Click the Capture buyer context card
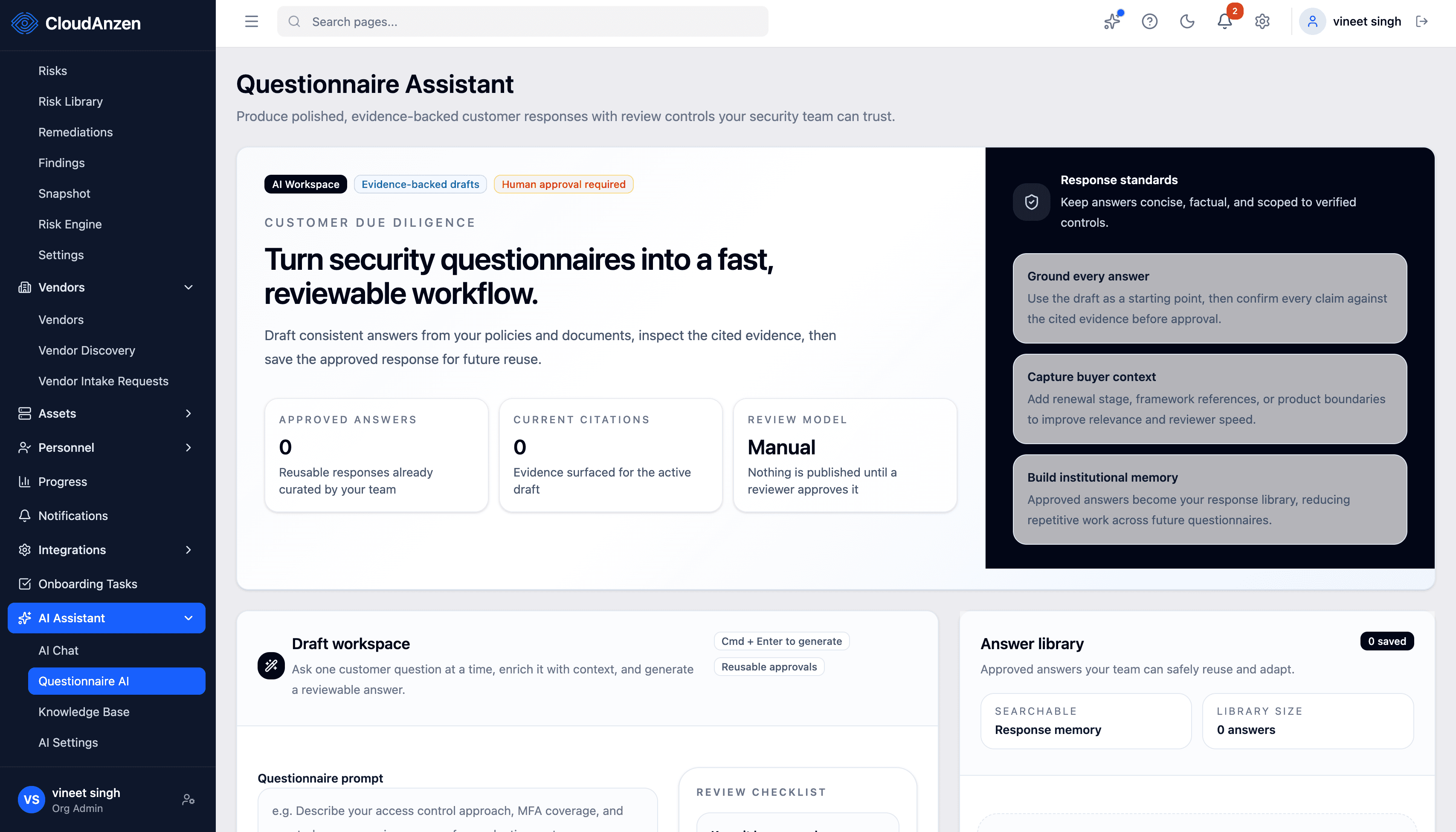 tap(1209, 399)
